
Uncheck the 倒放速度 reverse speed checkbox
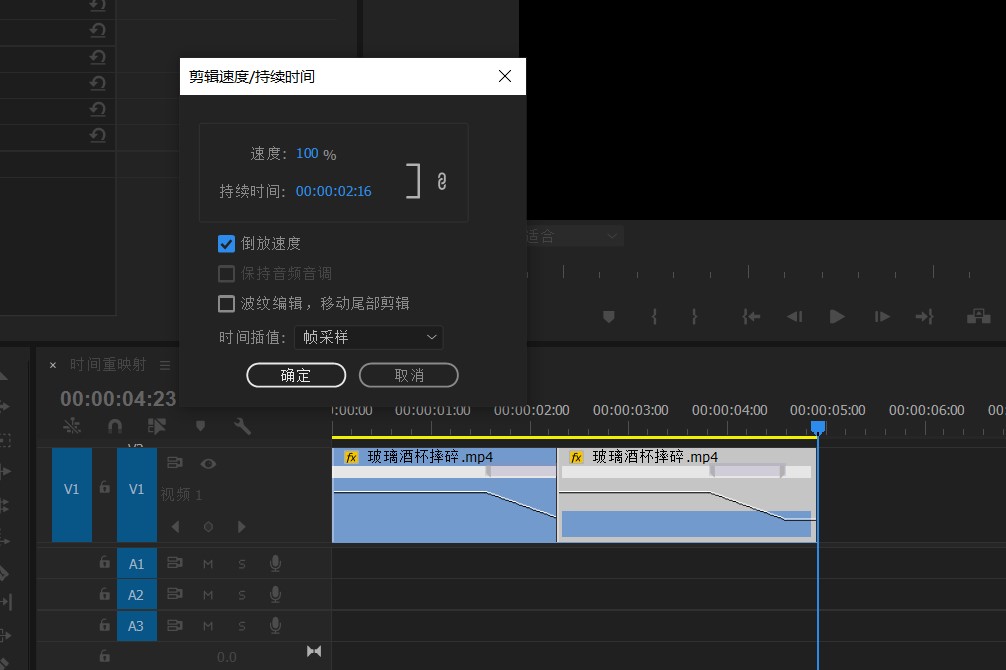[227, 243]
